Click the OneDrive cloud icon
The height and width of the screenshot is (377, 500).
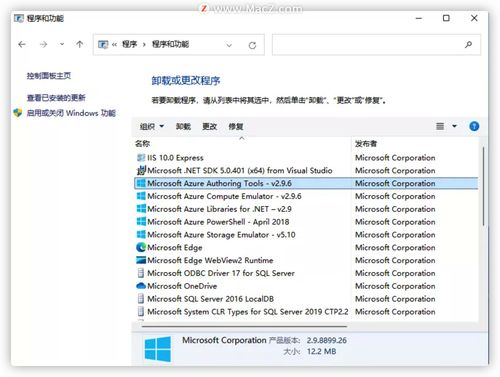click(141, 286)
